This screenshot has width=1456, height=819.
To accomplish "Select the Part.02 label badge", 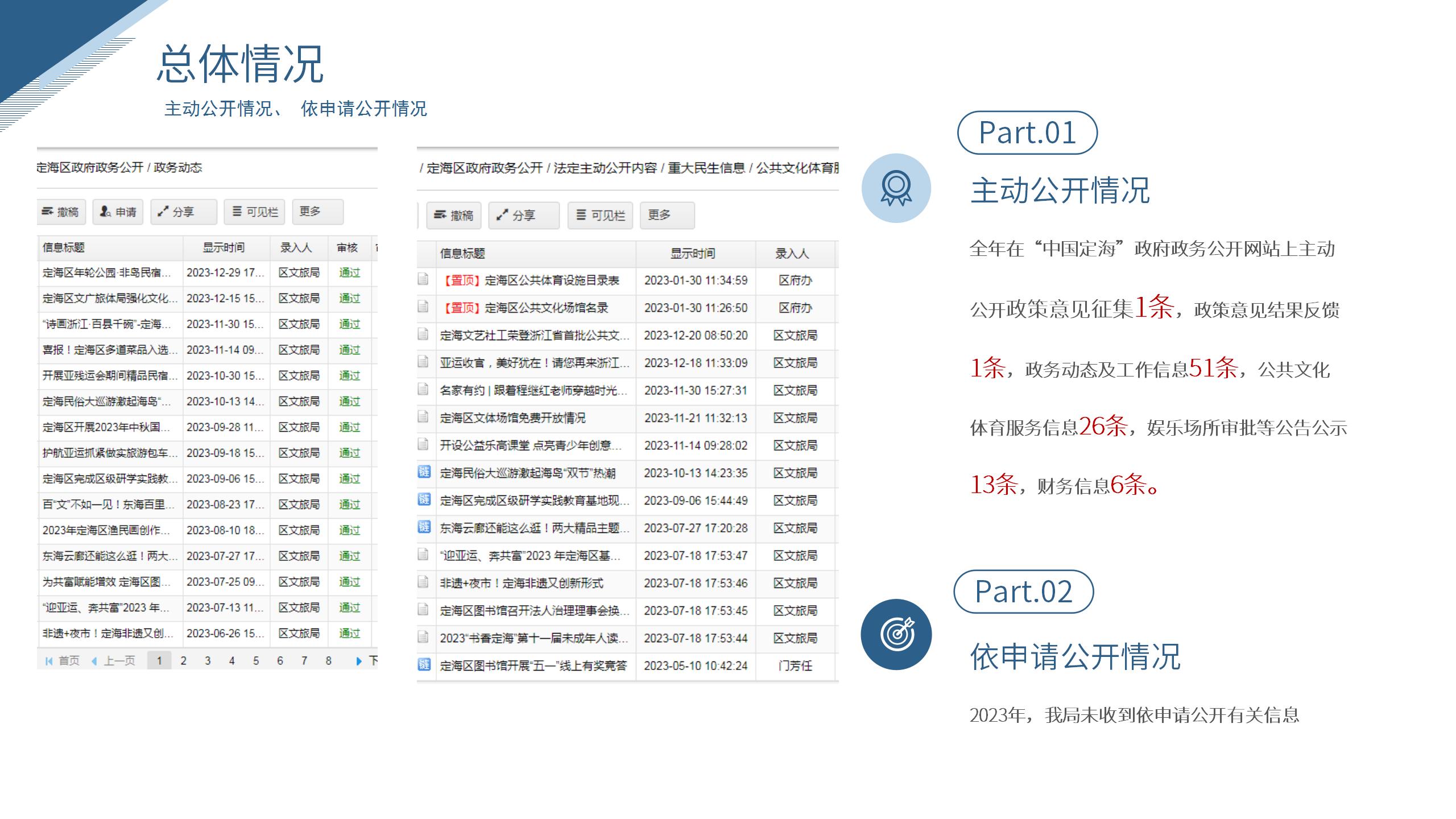I will [1023, 591].
